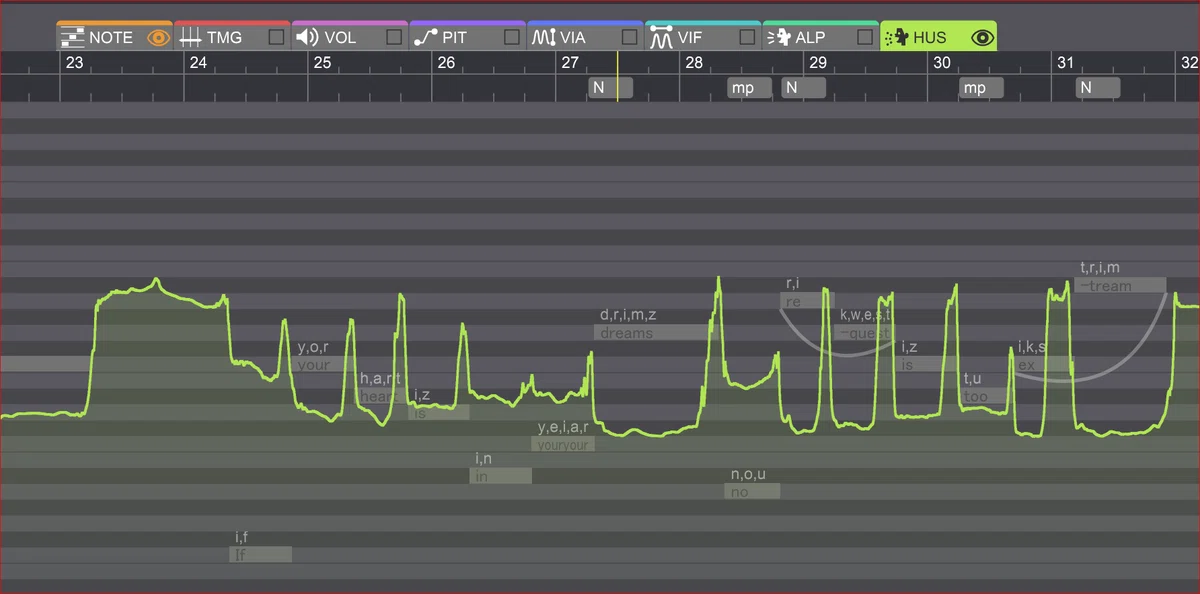Click measure number 28 on the ruler
The width and height of the screenshot is (1200, 594).
pos(693,62)
